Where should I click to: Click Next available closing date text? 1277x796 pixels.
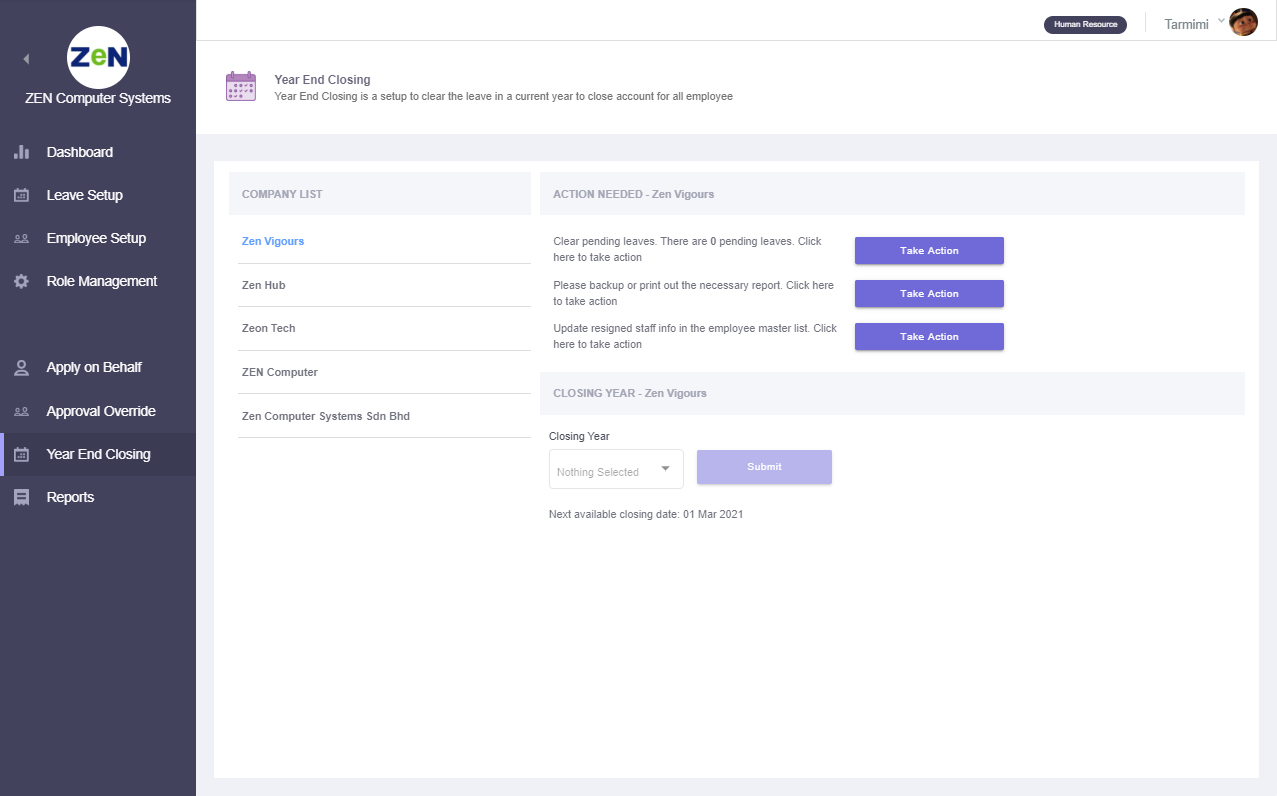click(x=646, y=514)
